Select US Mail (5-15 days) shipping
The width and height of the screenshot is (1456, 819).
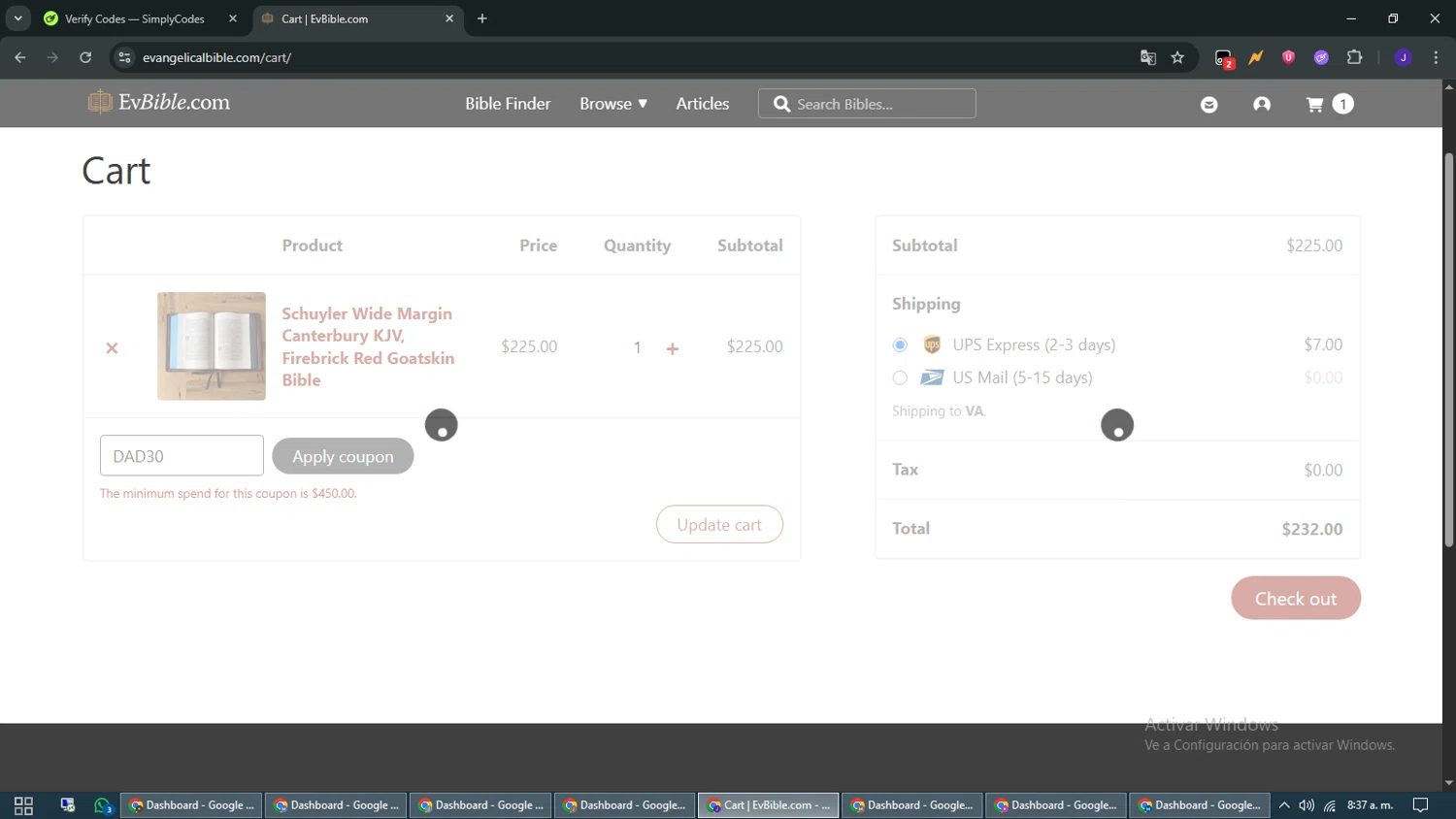tap(900, 377)
